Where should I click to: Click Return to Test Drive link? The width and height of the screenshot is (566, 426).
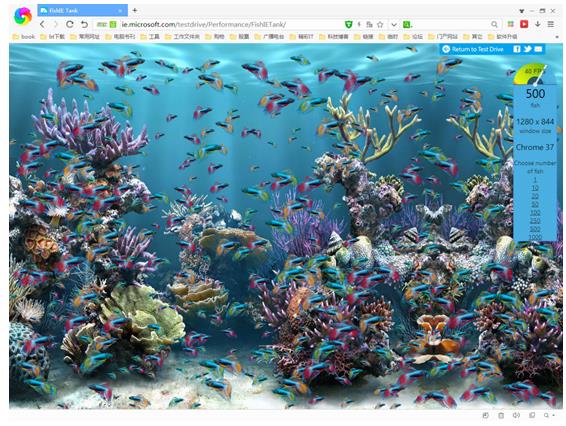point(477,49)
